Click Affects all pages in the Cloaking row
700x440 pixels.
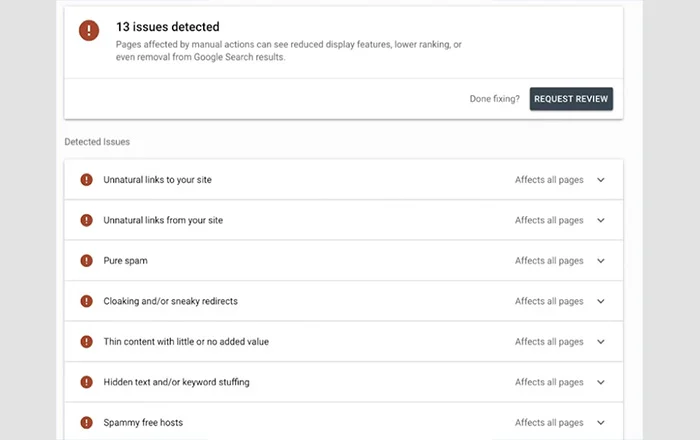(549, 301)
